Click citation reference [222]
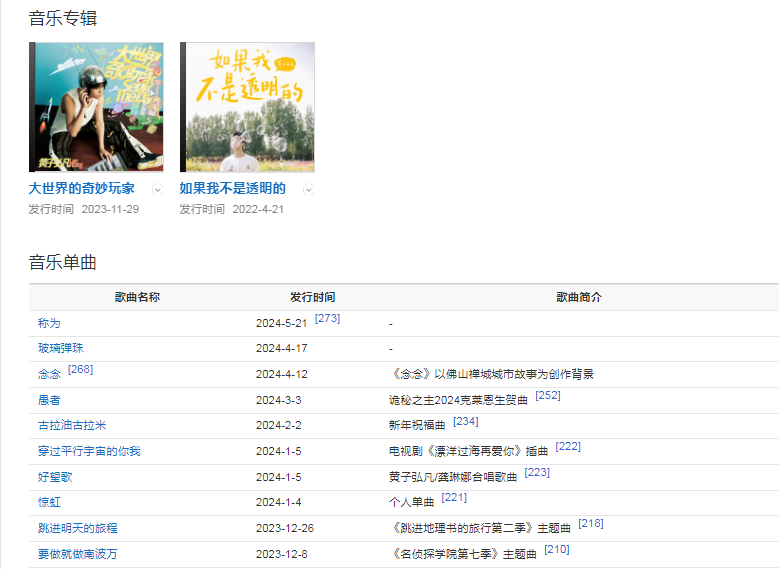 point(568,446)
